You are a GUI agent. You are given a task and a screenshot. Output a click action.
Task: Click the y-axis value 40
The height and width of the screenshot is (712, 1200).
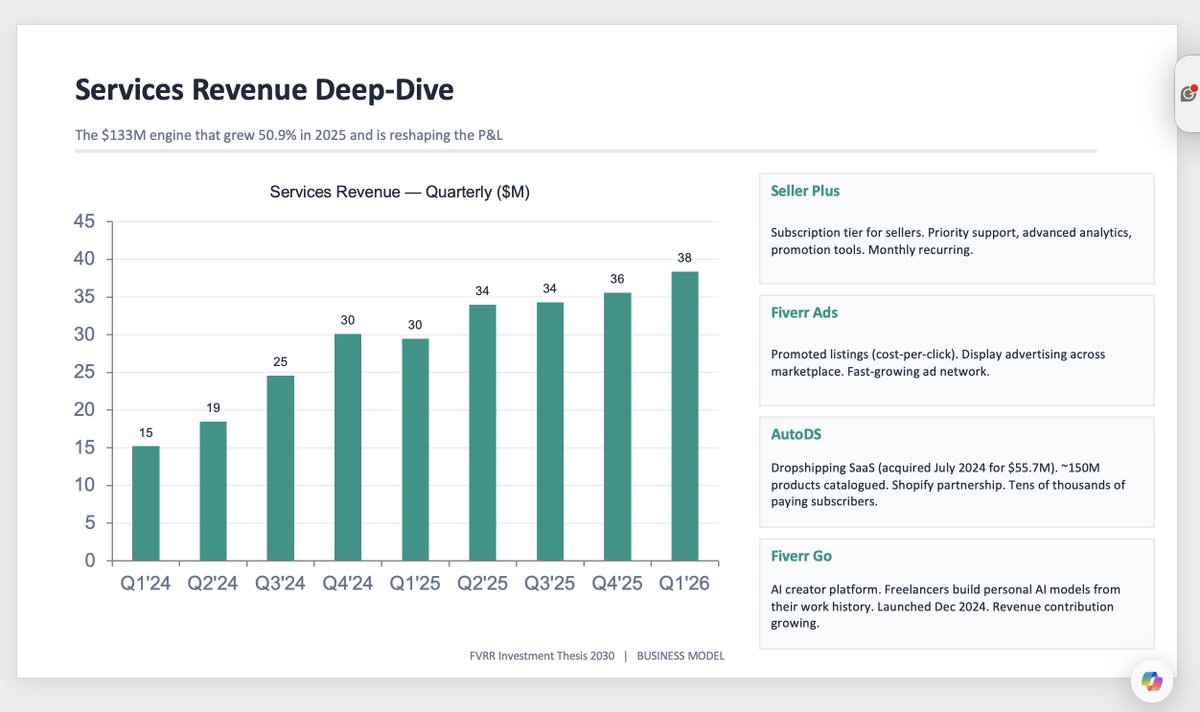pos(85,259)
